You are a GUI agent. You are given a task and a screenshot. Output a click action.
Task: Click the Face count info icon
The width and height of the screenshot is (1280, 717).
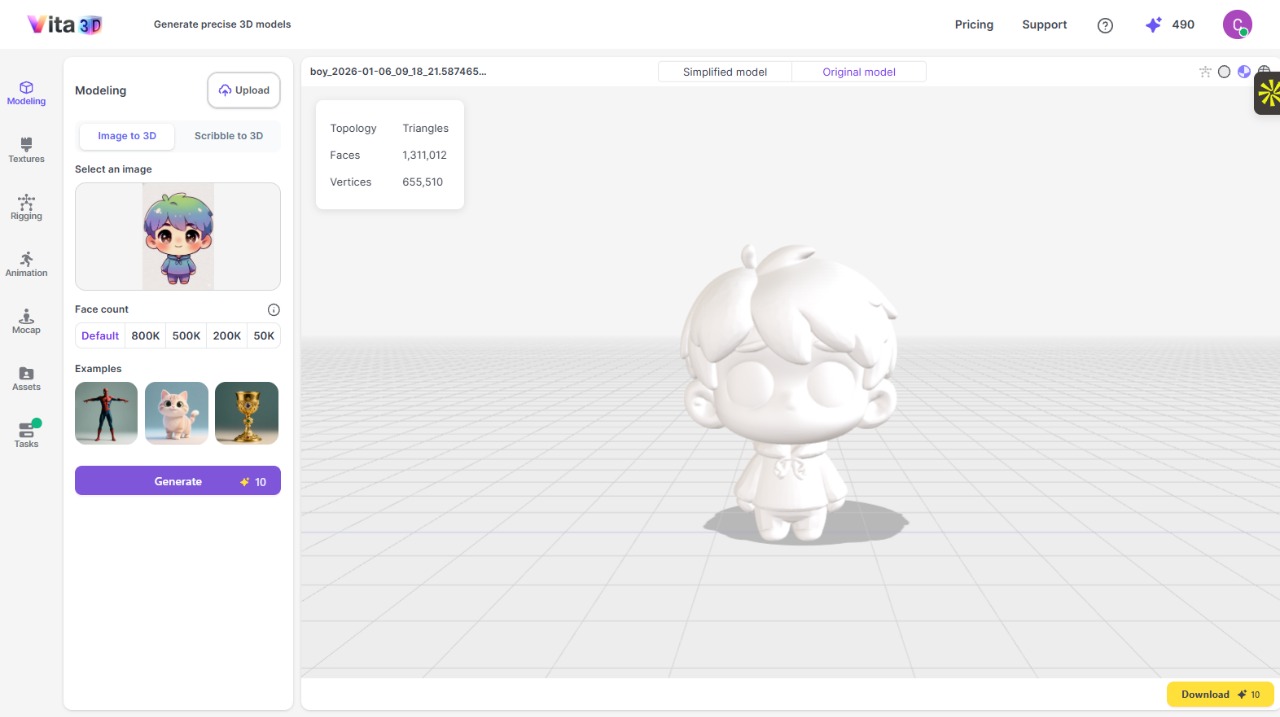[274, 310]
